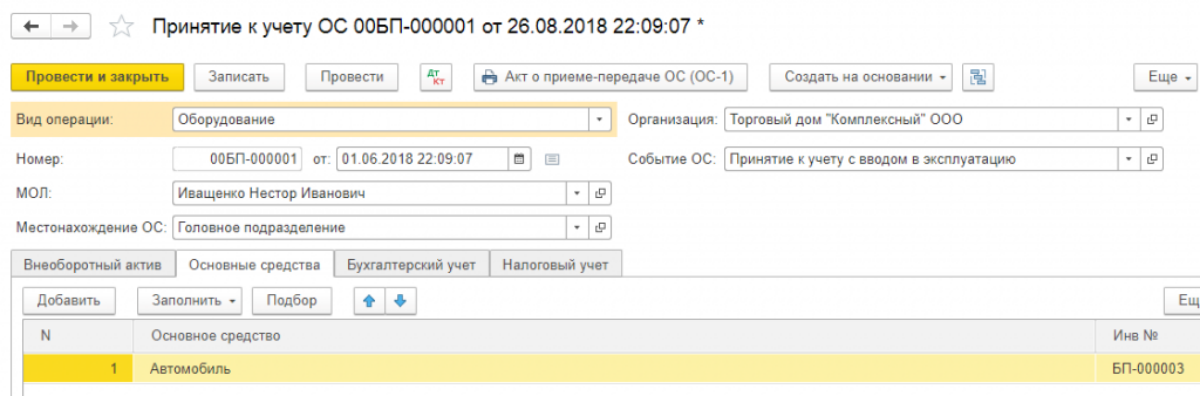This screenshot has height=396, width=1200.
Task: Click Провести button
Action: click(352, 77)
